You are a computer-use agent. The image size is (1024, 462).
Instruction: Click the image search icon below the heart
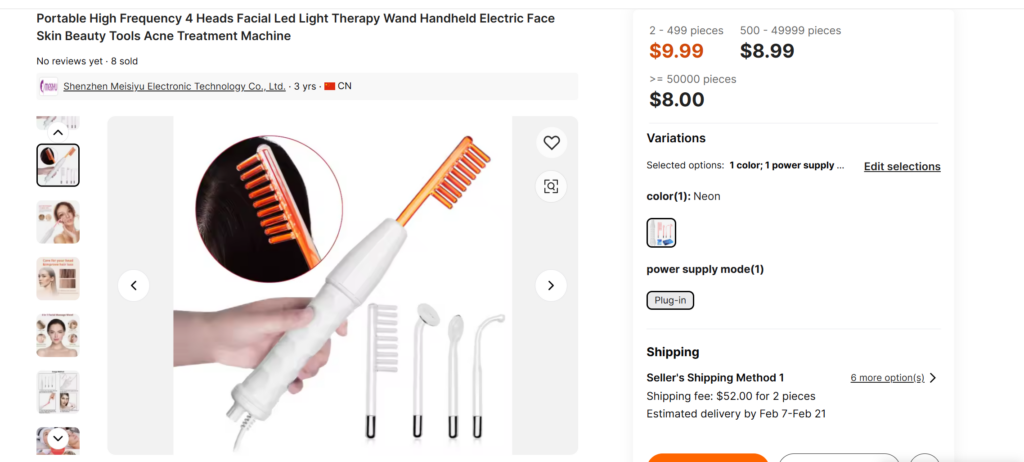(551, 186)
